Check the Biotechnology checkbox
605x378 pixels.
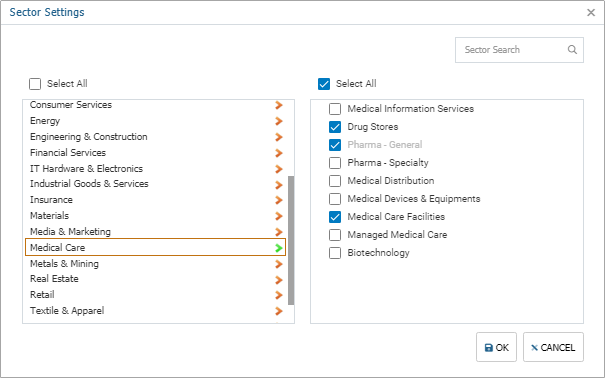click(x=335, y=253)
